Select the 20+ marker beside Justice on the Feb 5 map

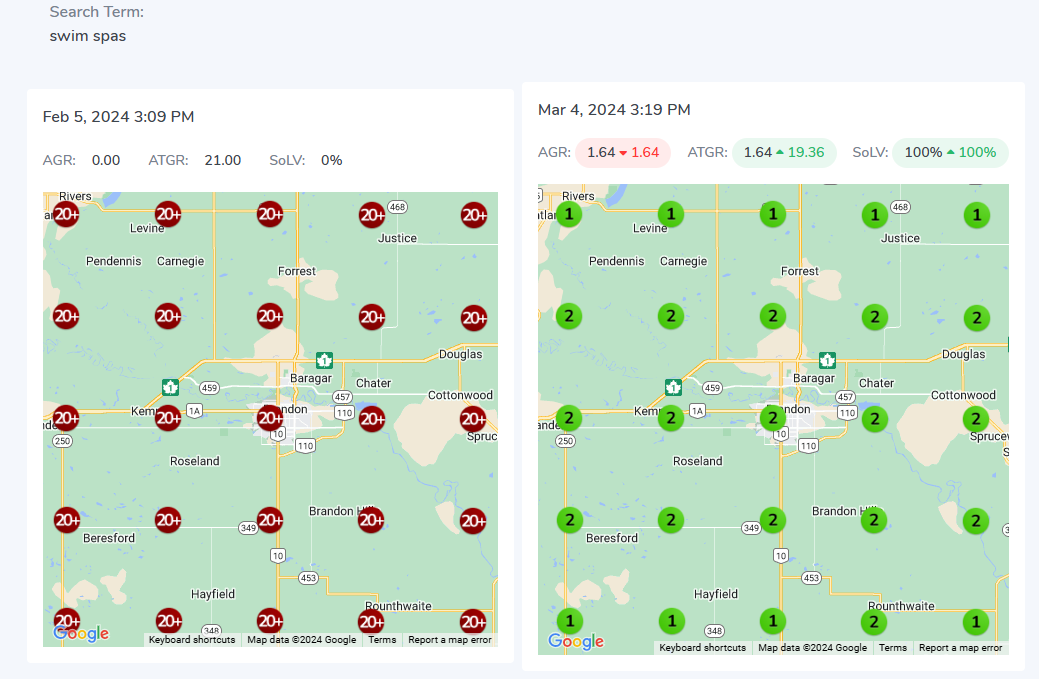tap(372, 214)
